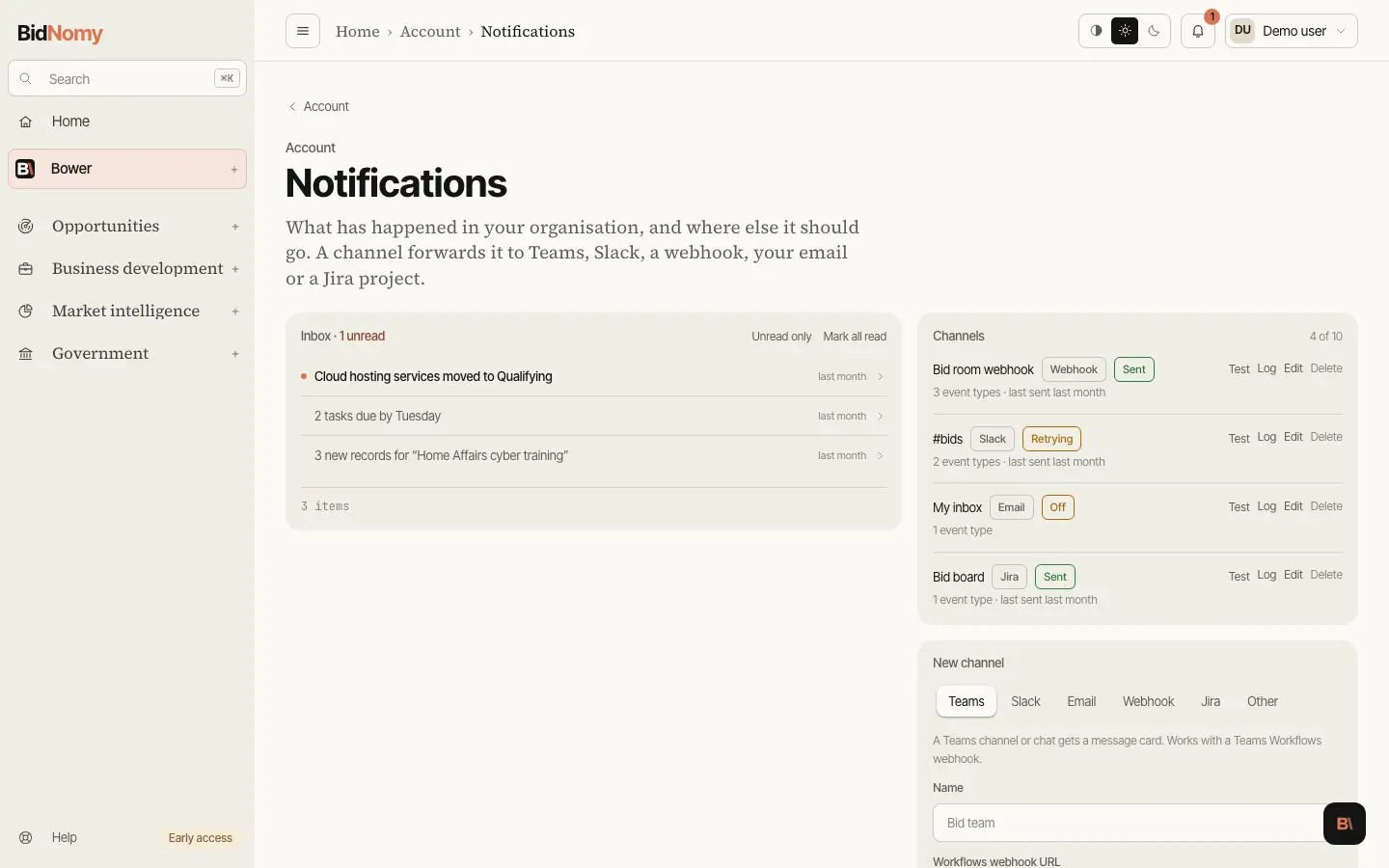Edit the Bid room webhook channel
This screenshot has height=868, width=1389.
pyautogui.click(x=1294, y=368)
